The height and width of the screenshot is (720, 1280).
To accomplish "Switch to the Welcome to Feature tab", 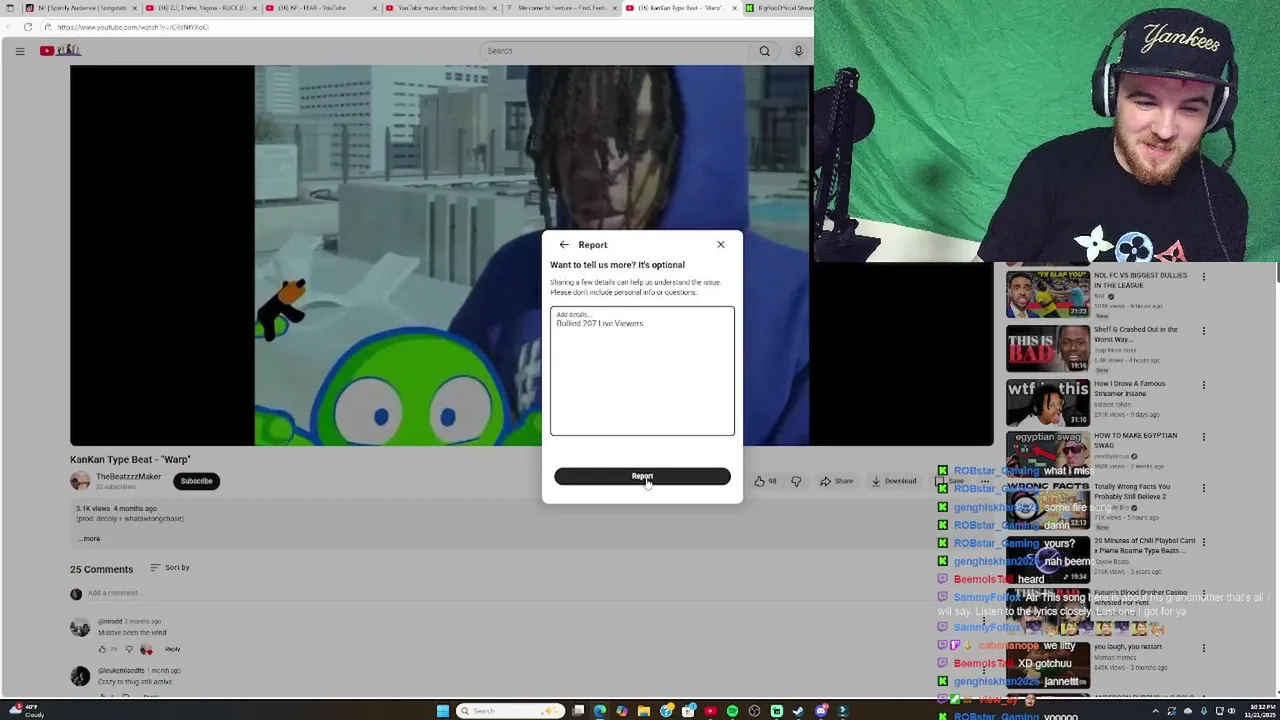I will click(560, 8).
